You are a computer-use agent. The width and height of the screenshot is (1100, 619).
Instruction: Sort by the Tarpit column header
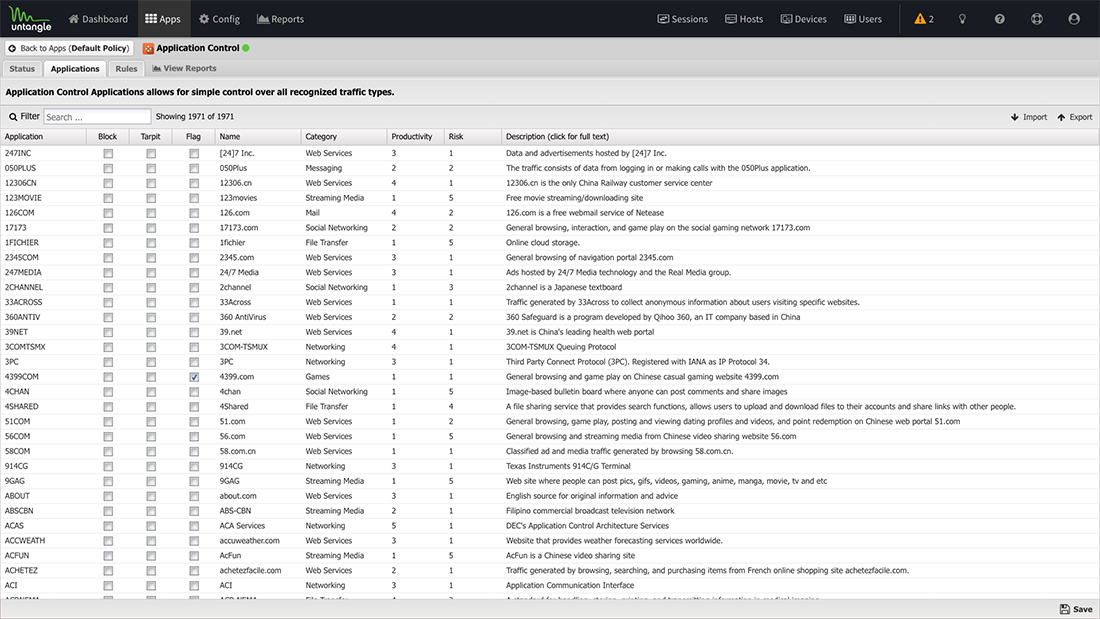point(151,137)
